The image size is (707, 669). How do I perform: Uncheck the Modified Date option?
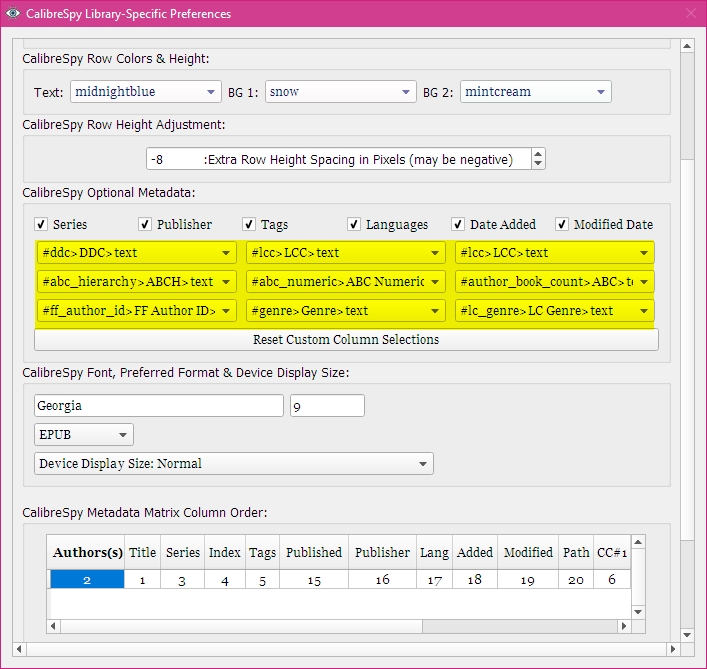pos(562,224)
